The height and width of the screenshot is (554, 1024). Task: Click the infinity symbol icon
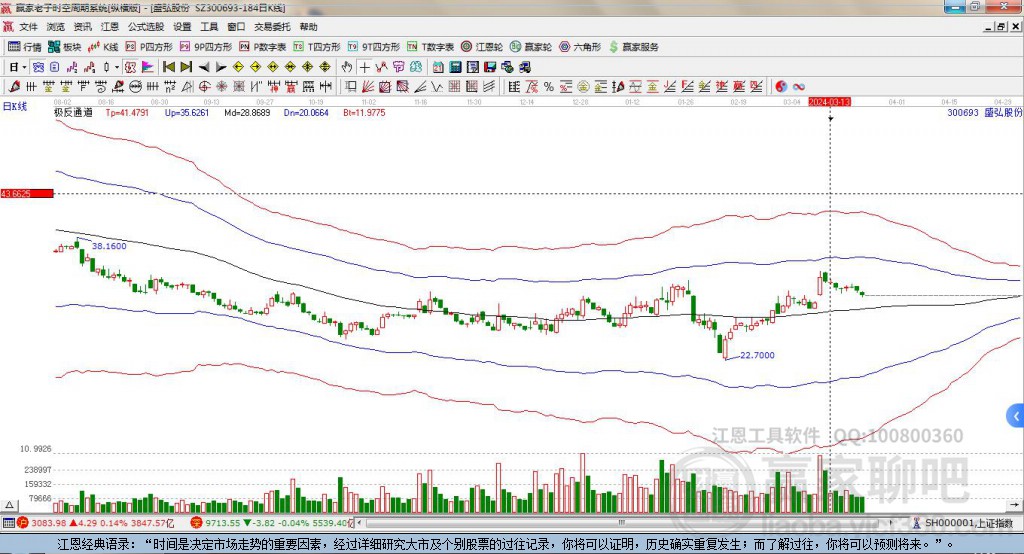pyautogui.click(x=798, y=86)
